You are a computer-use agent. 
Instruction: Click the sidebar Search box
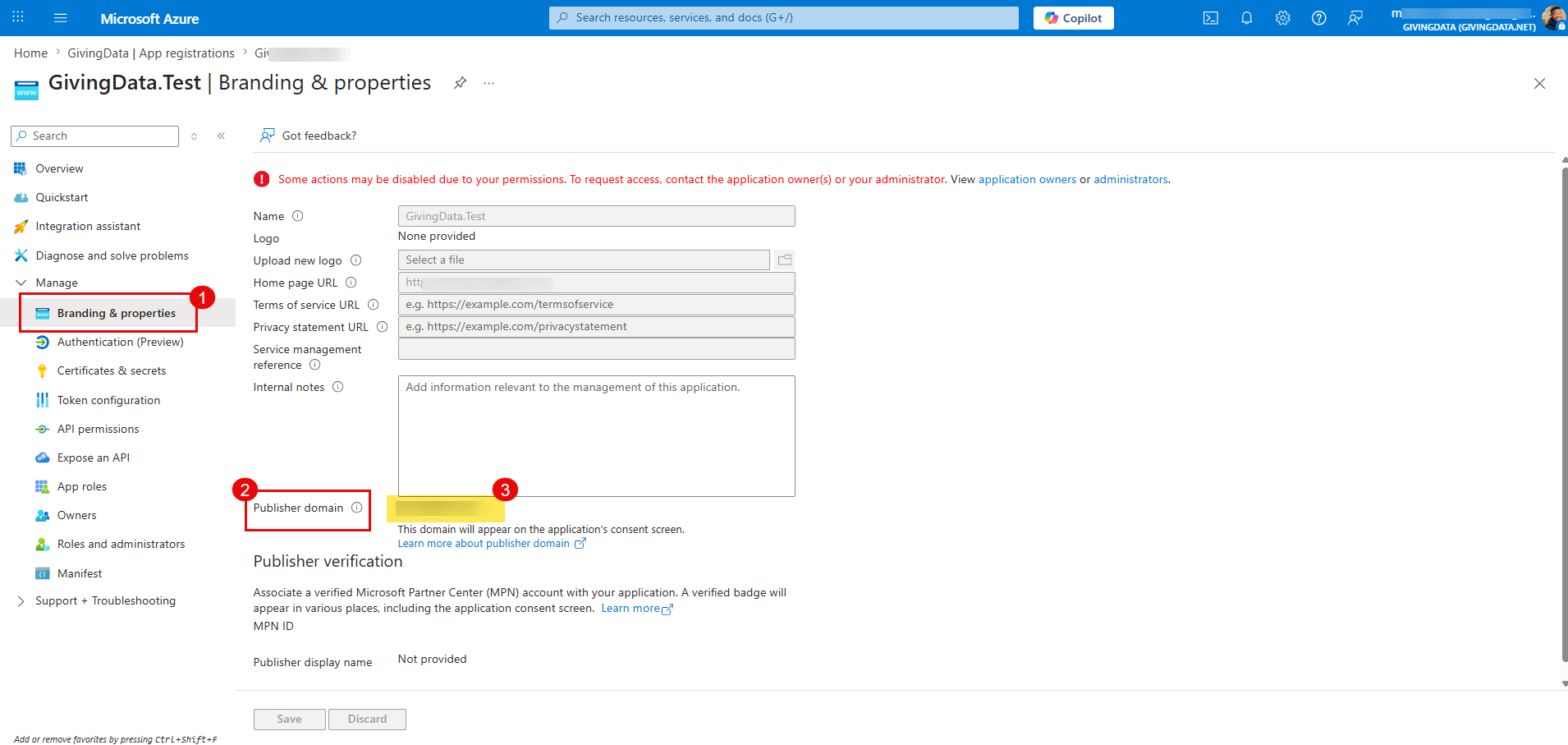pos(95,136)
